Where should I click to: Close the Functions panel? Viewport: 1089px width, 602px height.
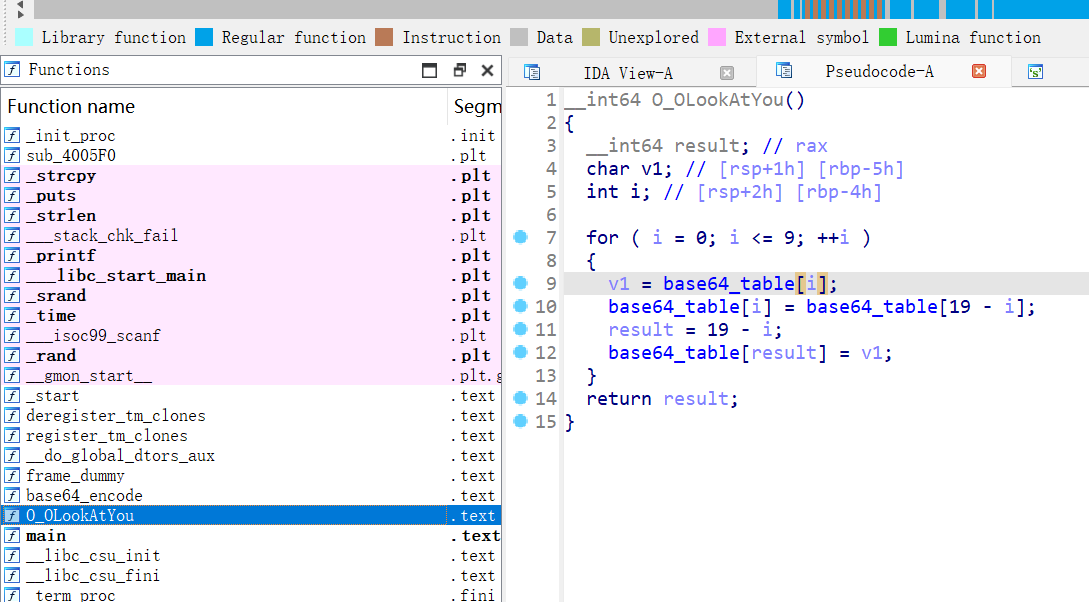[x=487, y=70]
